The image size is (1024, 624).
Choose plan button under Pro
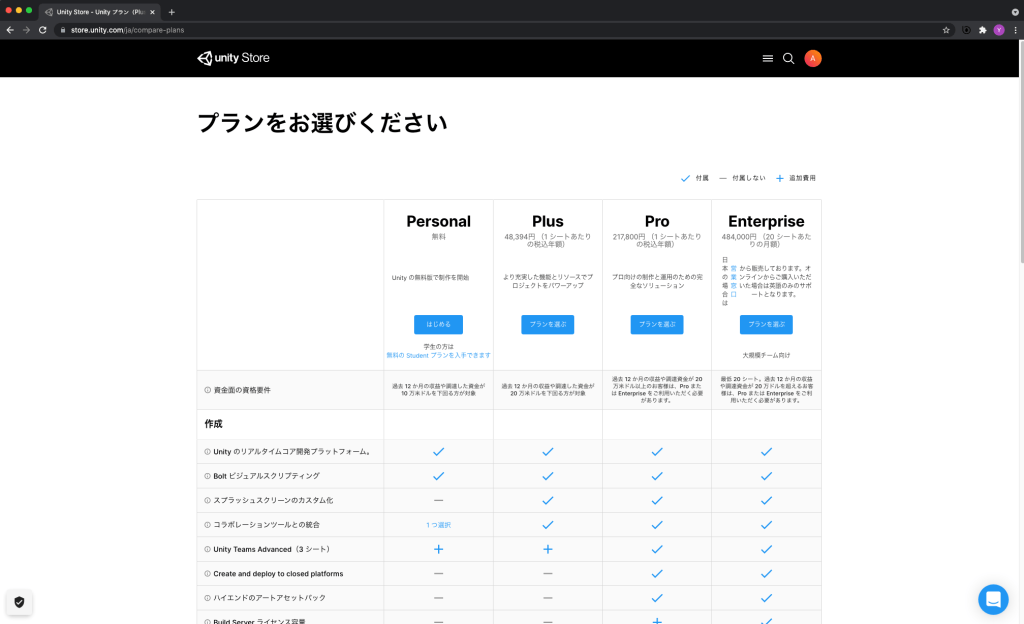(657, 324)
